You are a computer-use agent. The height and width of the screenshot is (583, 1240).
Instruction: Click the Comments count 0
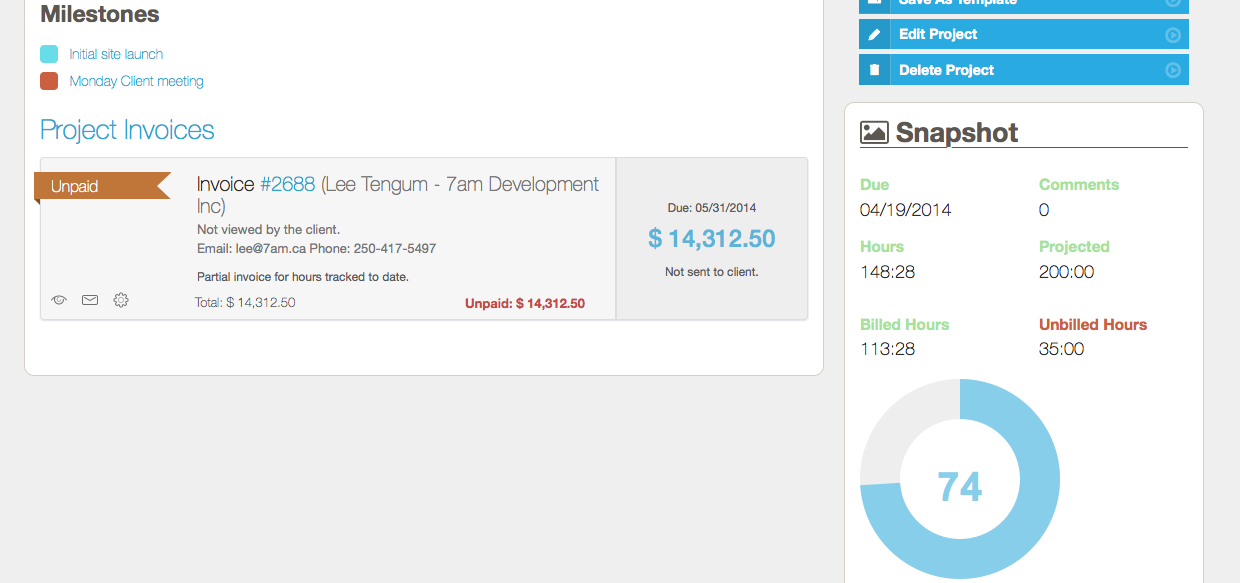click(1044, 210)
